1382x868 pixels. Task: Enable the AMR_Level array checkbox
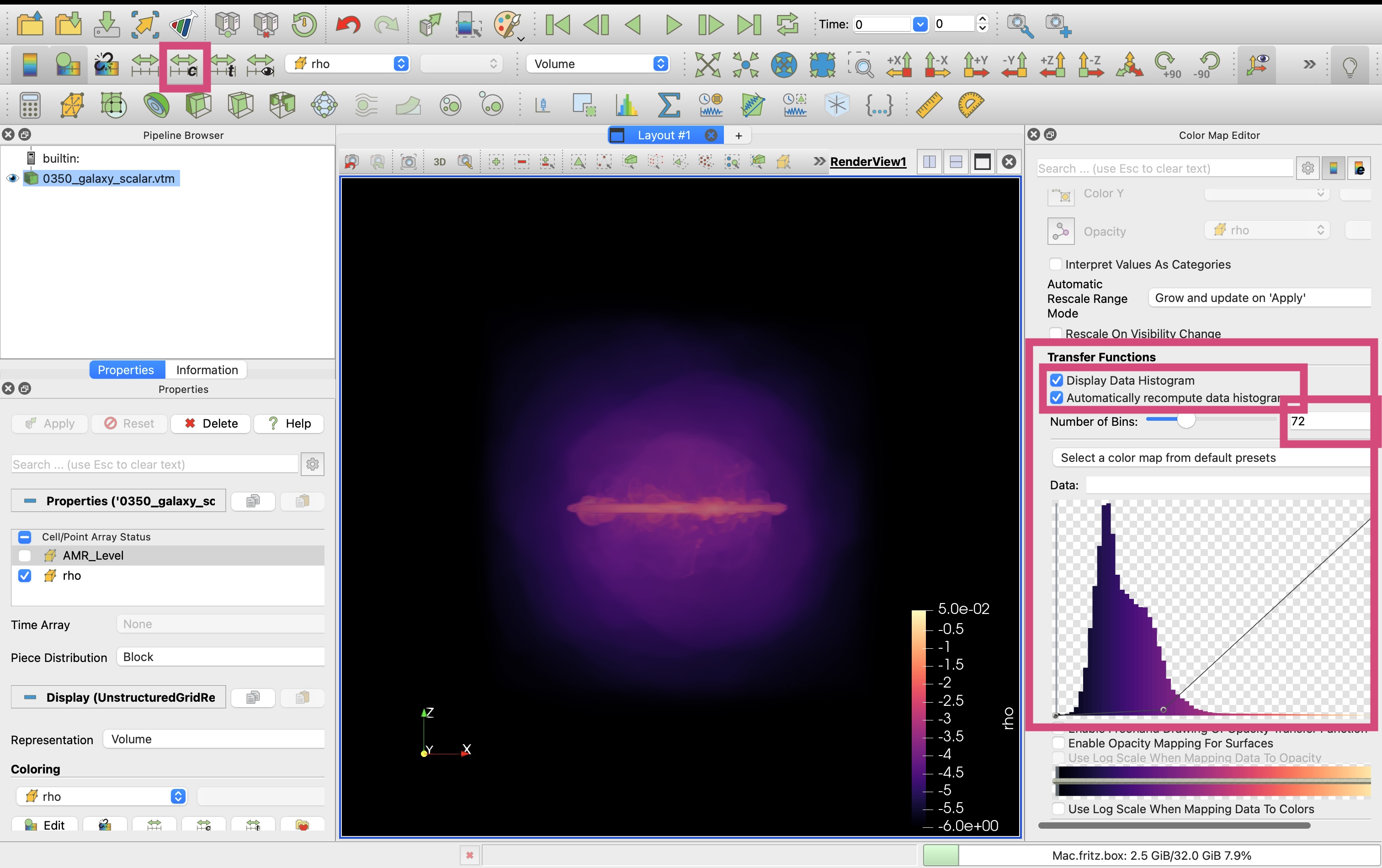coord(25,556)
